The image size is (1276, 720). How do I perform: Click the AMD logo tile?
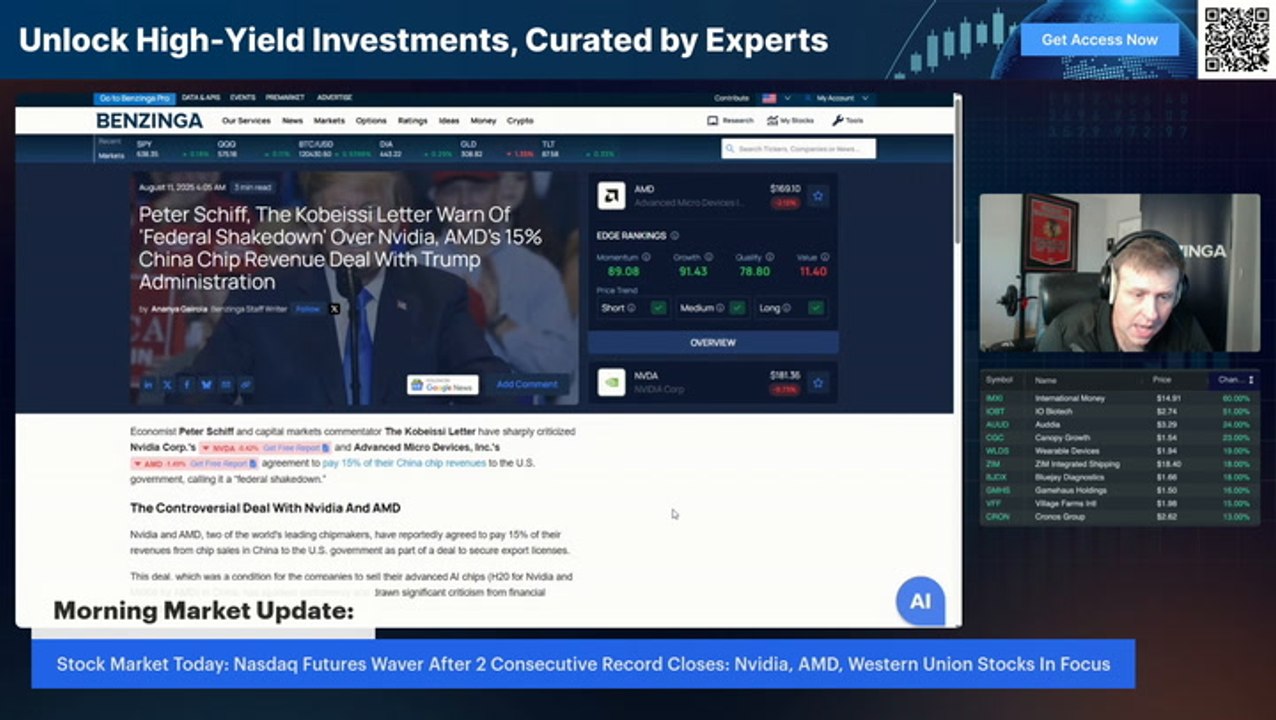tap(611, 196)
